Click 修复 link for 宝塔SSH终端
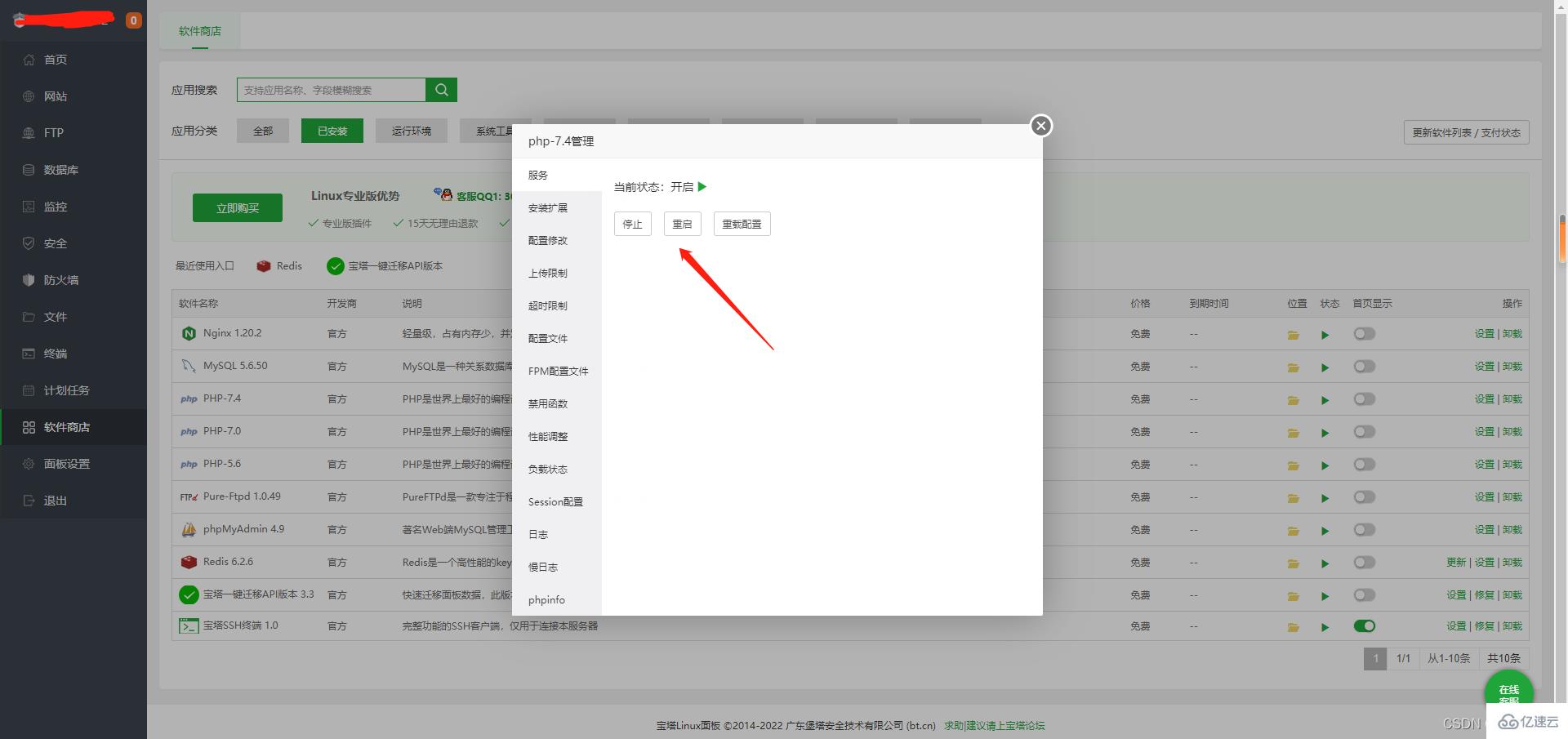This screenshot has height=739, width=1568. click(1484, 625)
